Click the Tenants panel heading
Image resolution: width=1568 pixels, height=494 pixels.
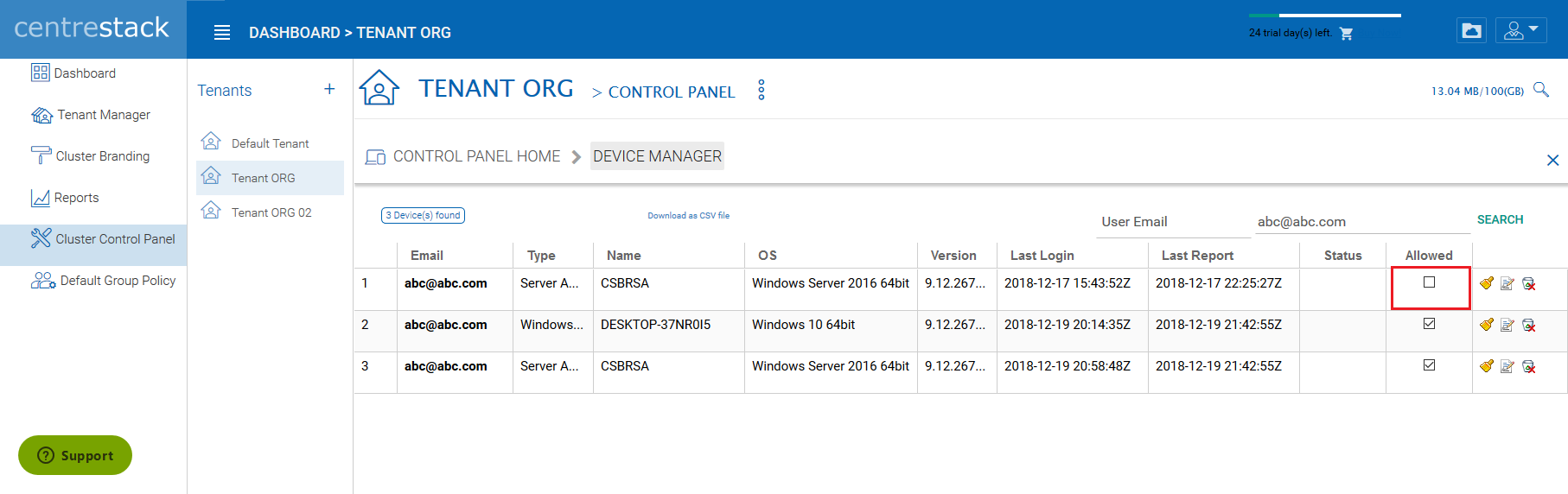click(x=224, y=91)
